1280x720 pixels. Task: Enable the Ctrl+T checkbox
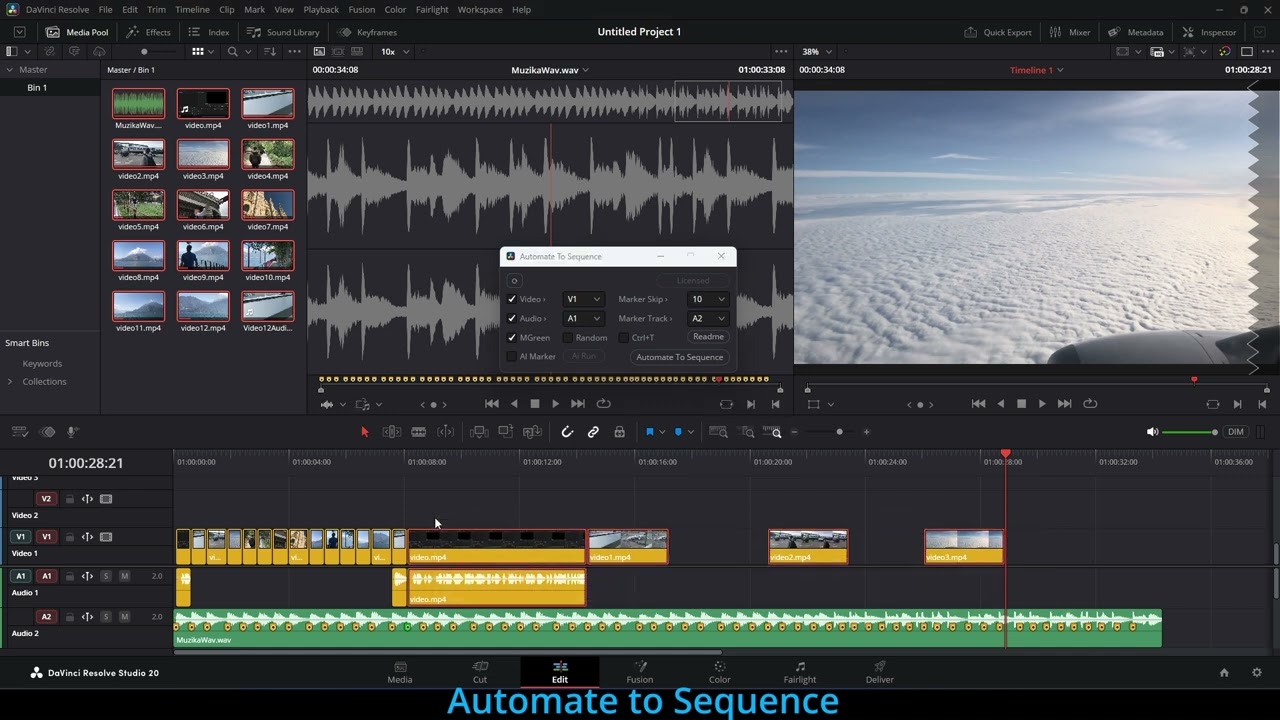pos(624,337)
